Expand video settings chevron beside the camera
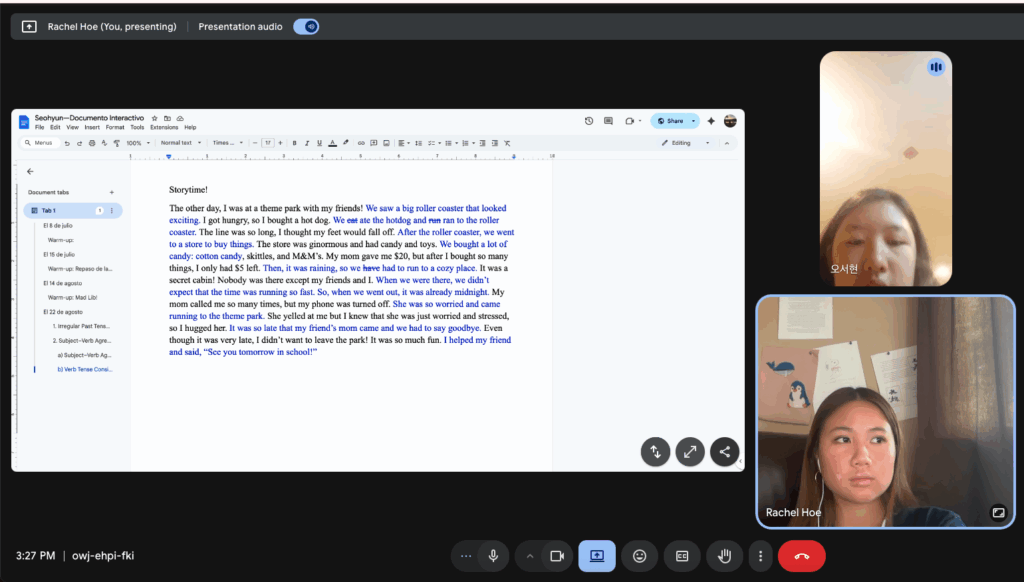1024x582 pixels. click(530, 556)
